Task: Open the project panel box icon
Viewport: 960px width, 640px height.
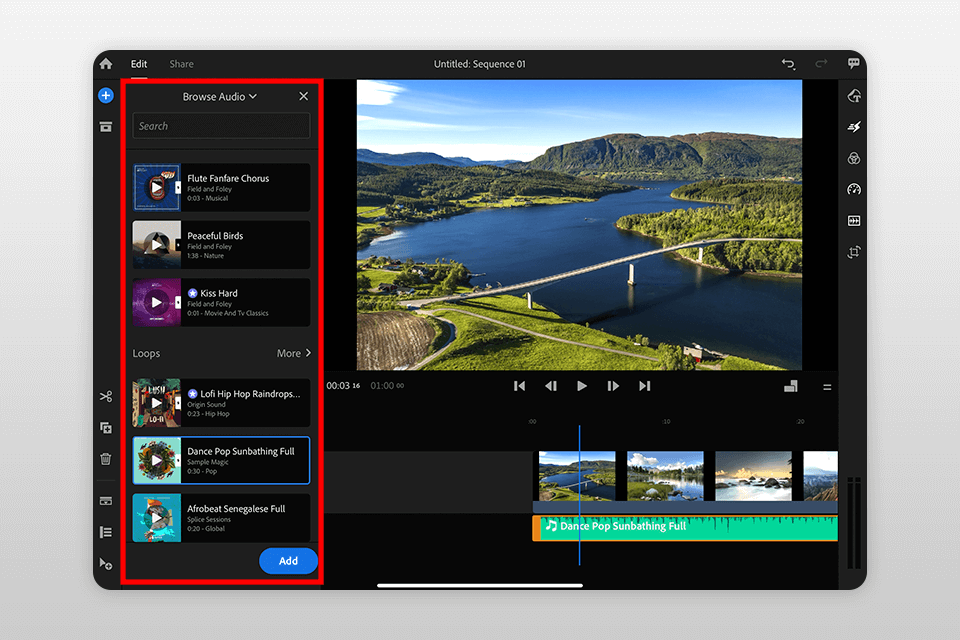Action: pyautogui.click(x=106, y=127)
